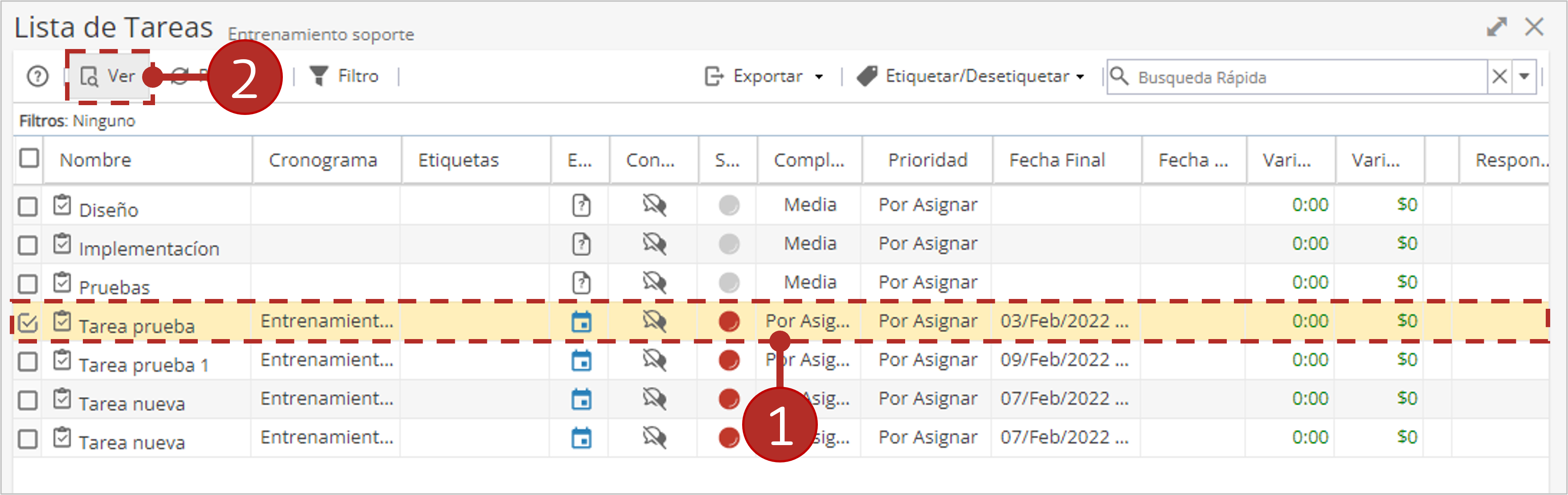Click the calendar icon in Tarea prueba 1 row

[x=581, y=360]
